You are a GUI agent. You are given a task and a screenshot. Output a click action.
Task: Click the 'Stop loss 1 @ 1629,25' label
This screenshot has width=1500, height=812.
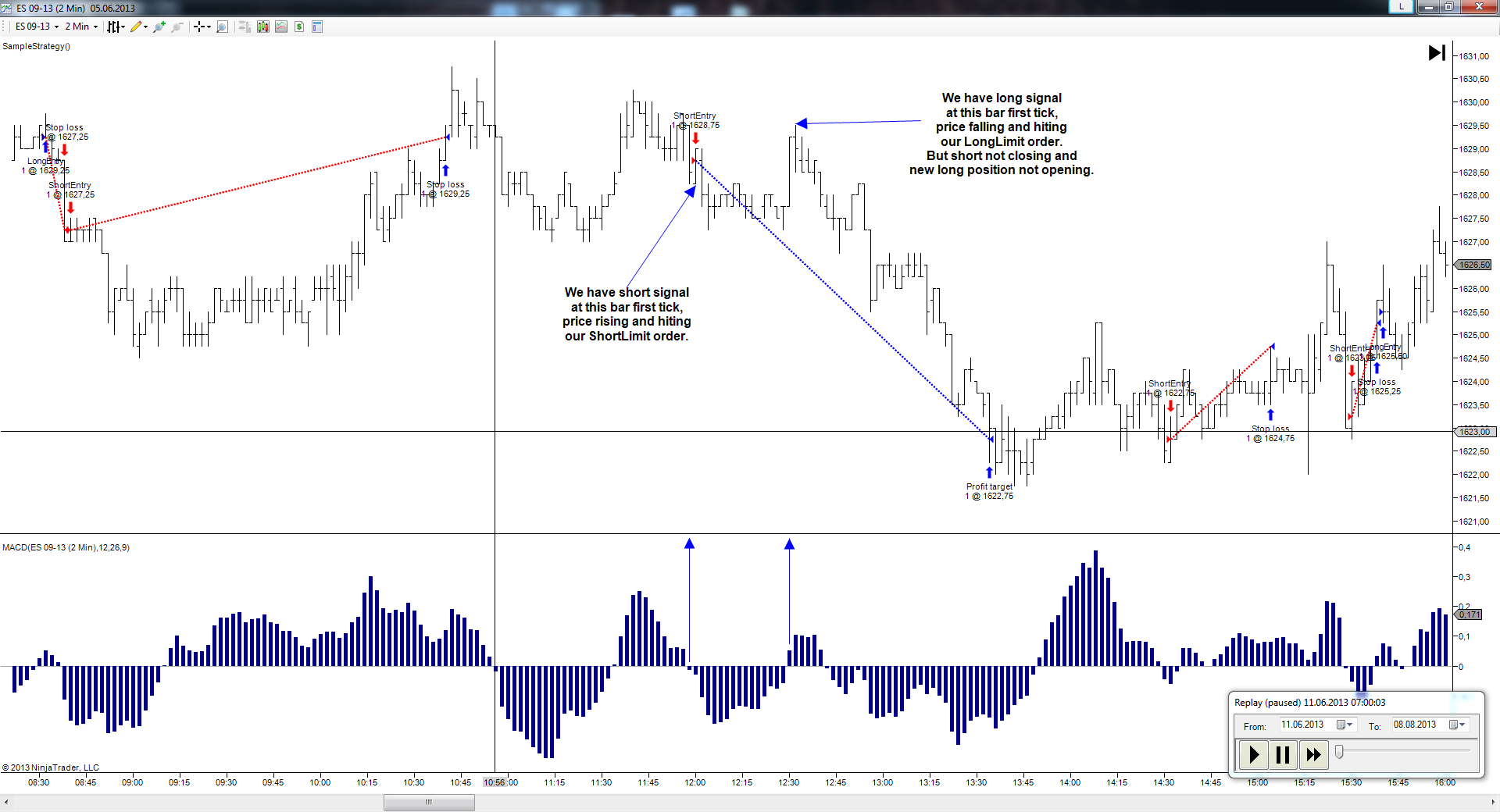(x=446, y=189)
